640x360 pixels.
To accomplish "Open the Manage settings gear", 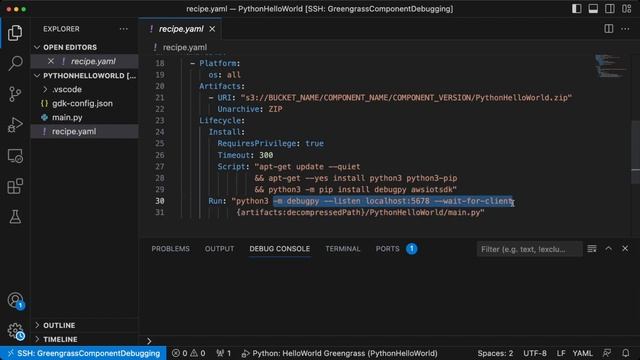I will (15, 331).
